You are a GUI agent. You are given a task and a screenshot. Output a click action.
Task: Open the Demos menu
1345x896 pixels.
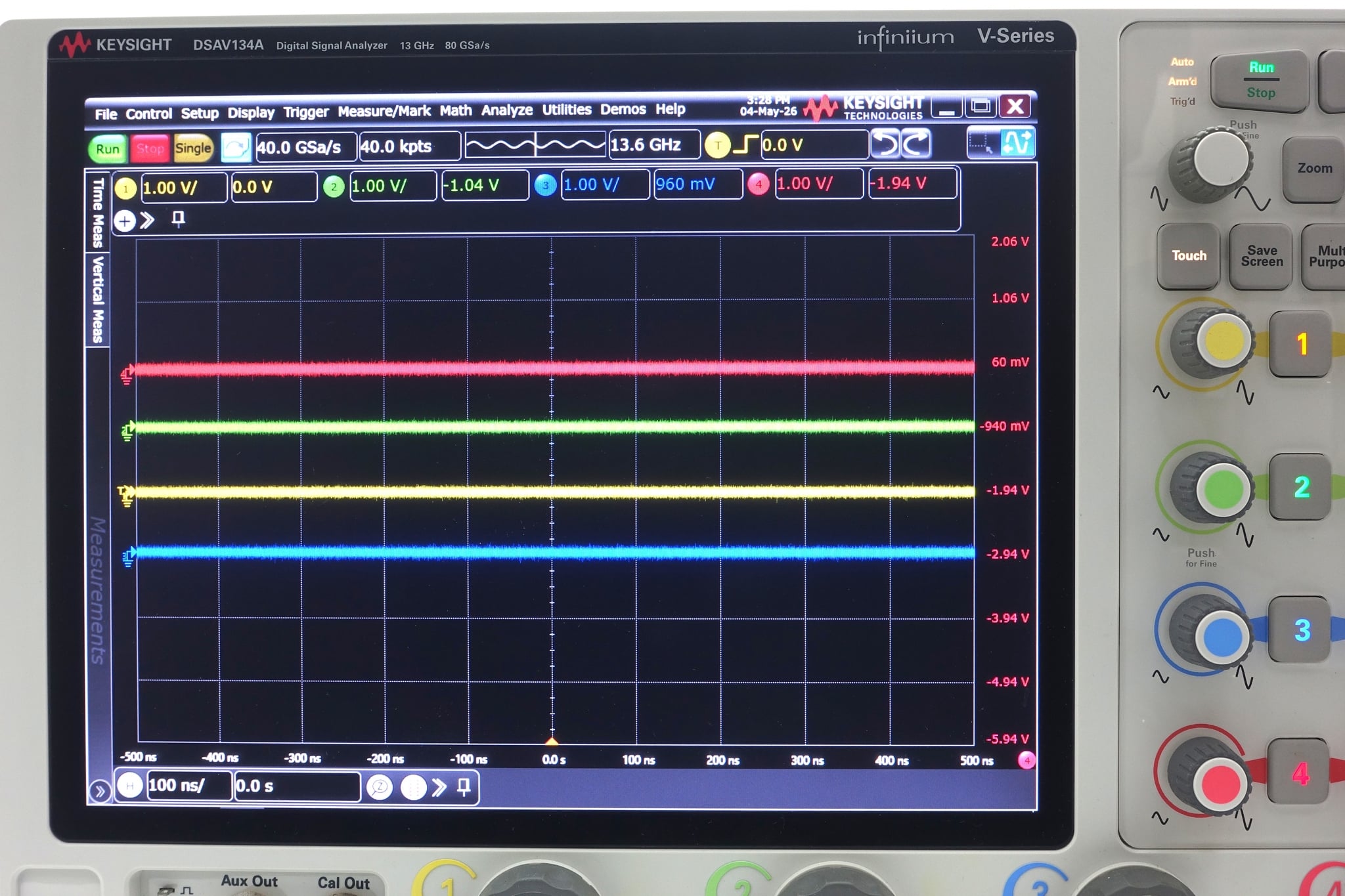[x=623, y=109]
